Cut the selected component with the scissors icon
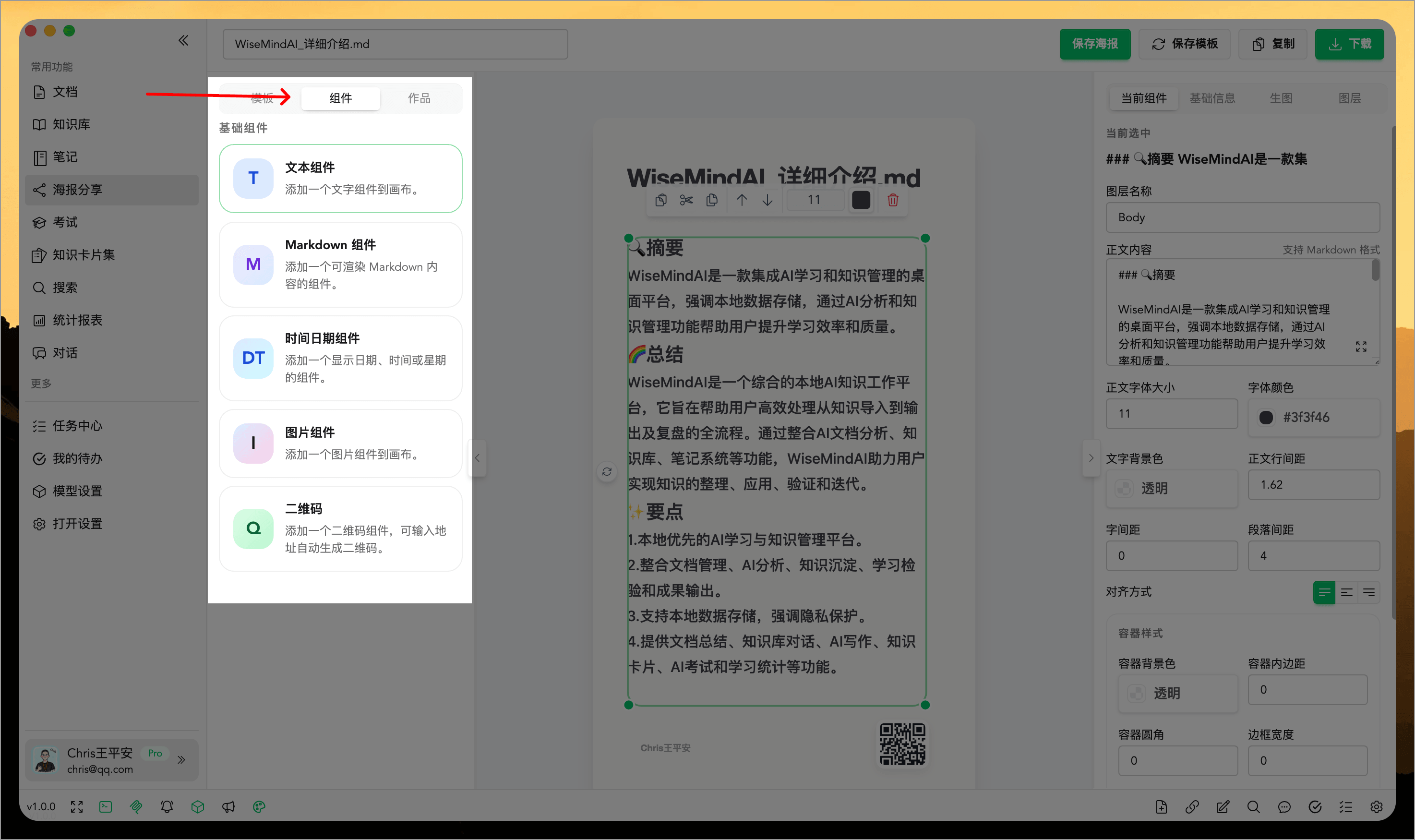 click(686, 200)
